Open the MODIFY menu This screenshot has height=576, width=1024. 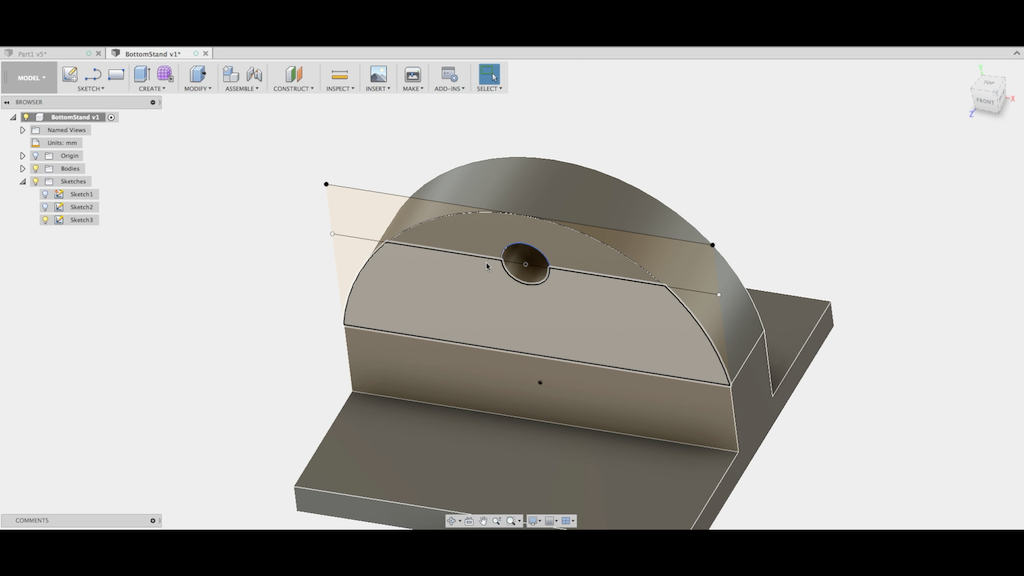pos(196,89)
